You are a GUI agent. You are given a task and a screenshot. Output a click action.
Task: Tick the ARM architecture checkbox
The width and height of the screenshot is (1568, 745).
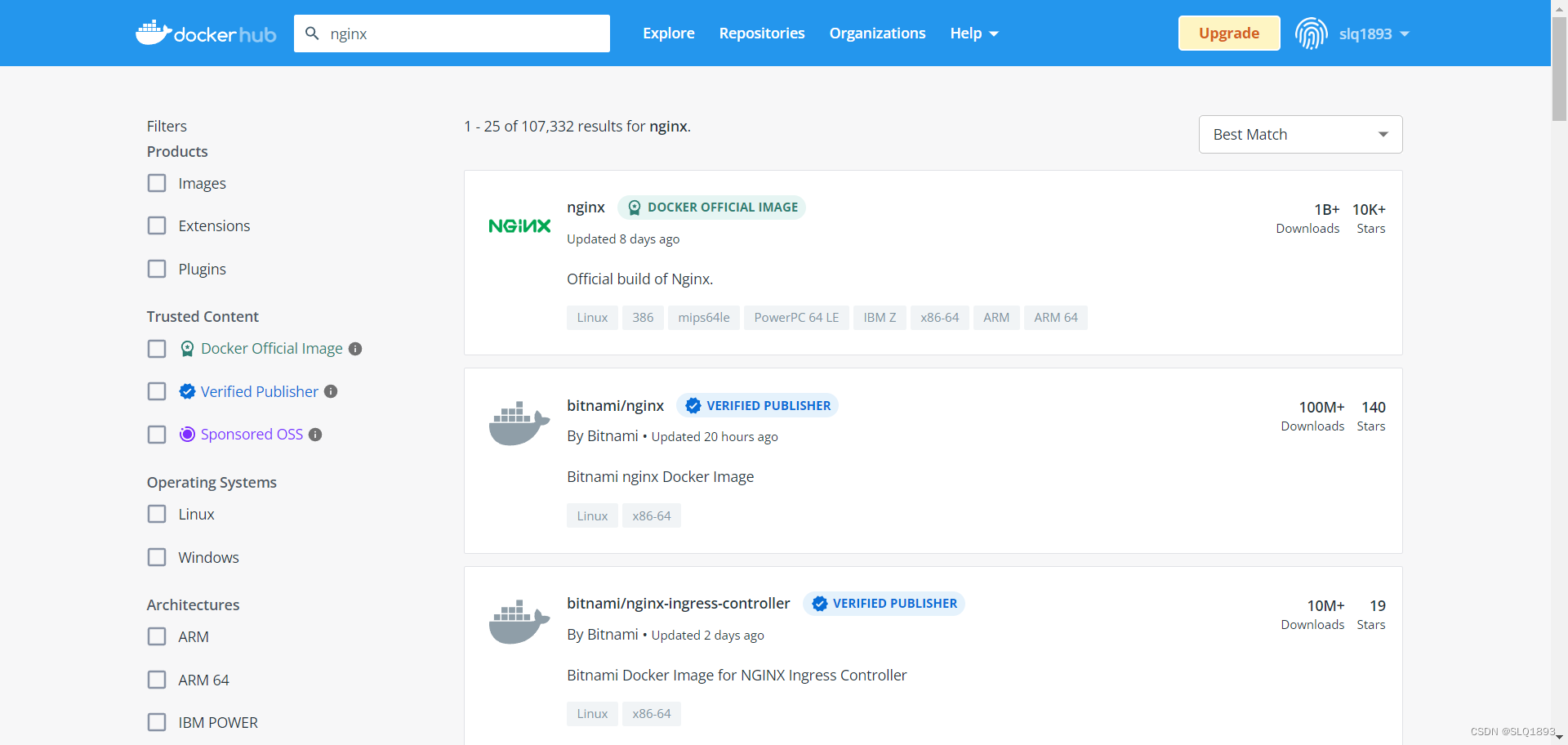point(157,636)
